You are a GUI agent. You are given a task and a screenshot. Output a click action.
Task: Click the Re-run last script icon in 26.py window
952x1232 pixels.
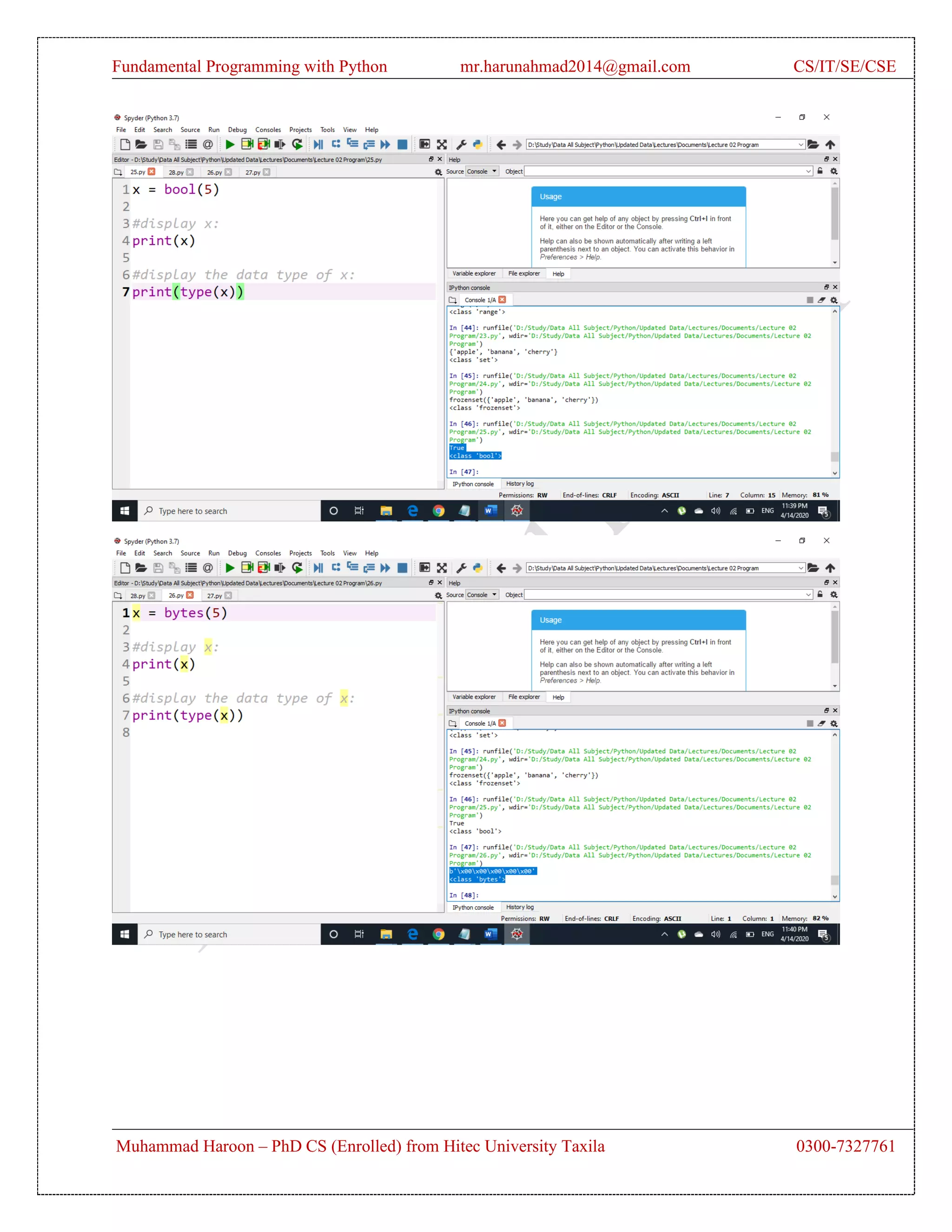(297, 568)
